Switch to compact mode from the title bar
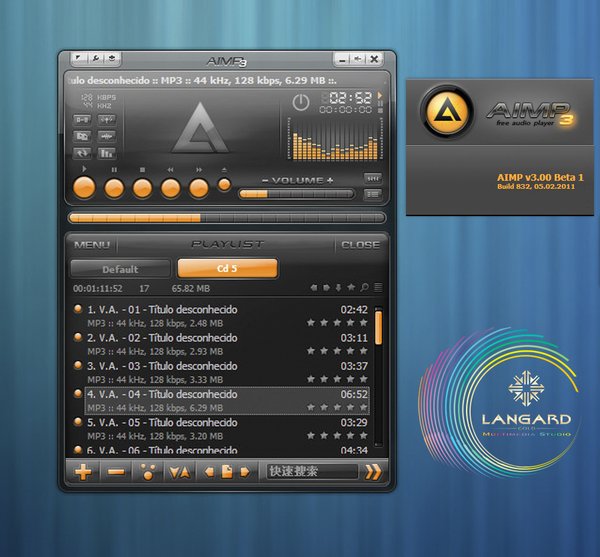 (x=358, y=59)
